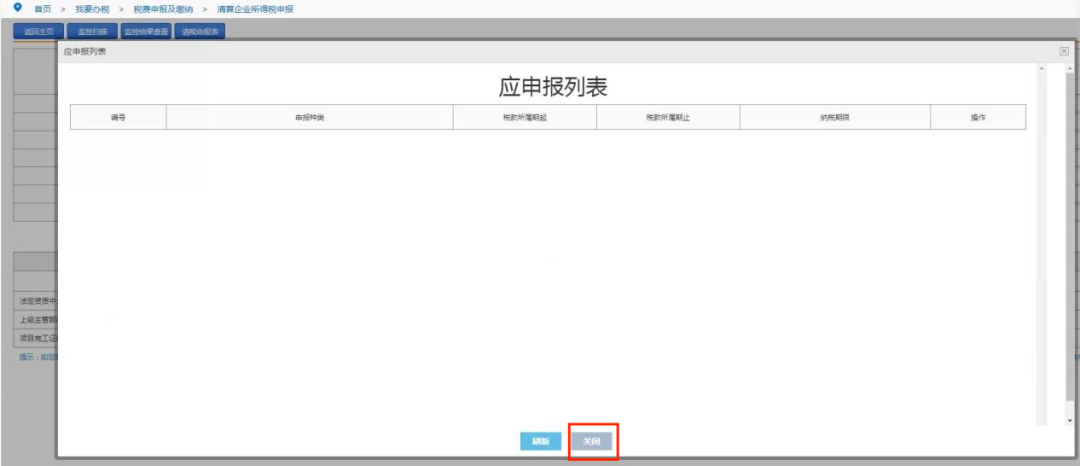Click the 税款所属期起 column header
This screenshot has width=1080, height=466.
[x=524, y=118]
